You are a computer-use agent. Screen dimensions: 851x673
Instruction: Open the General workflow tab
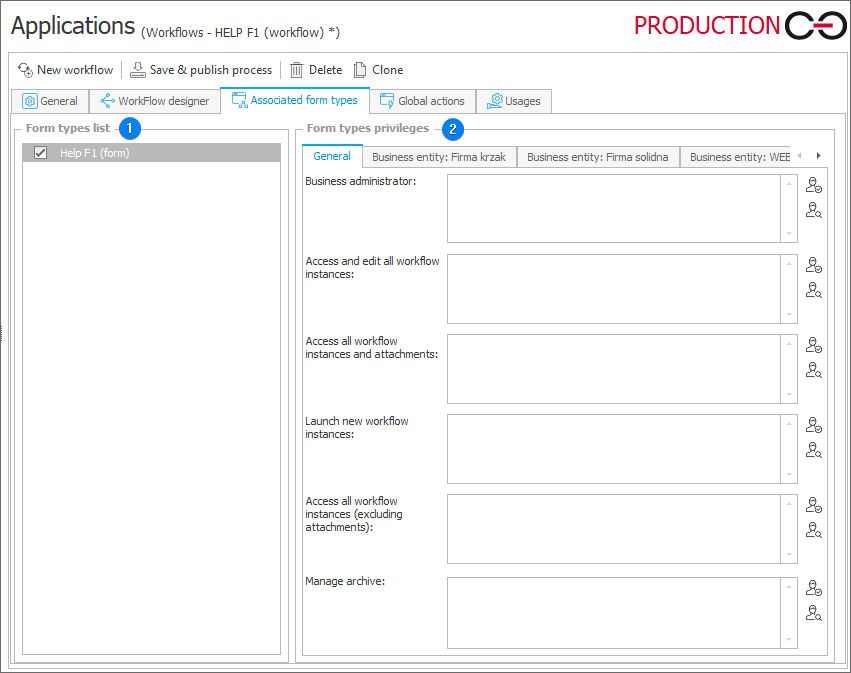tap(50, 101)
